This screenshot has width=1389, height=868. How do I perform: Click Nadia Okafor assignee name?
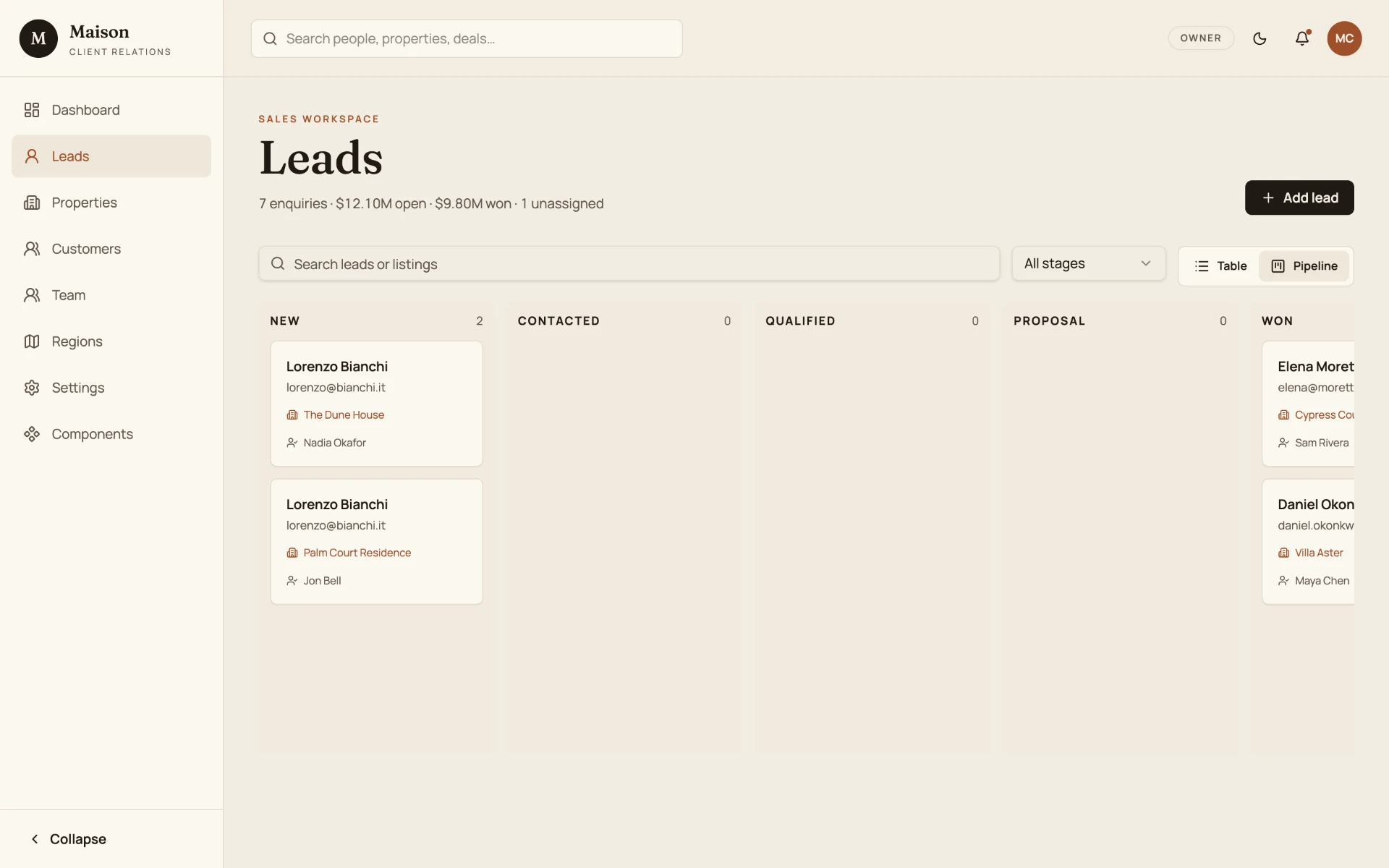click(335, 443)
